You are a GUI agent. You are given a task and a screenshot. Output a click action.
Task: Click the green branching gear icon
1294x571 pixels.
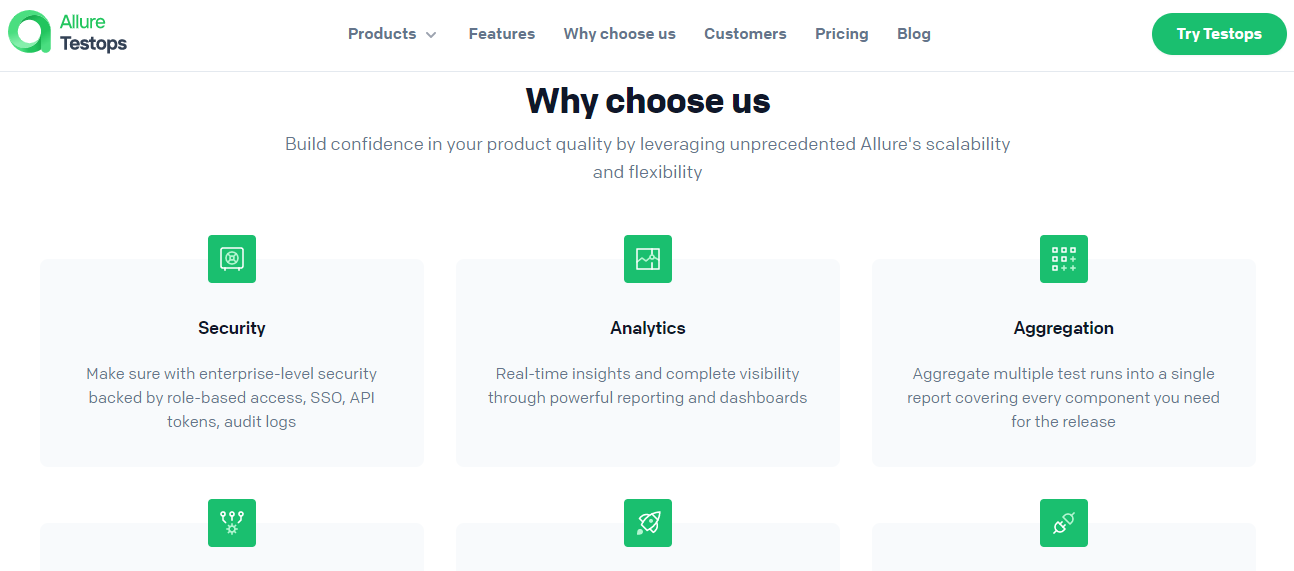click(232, 523)
